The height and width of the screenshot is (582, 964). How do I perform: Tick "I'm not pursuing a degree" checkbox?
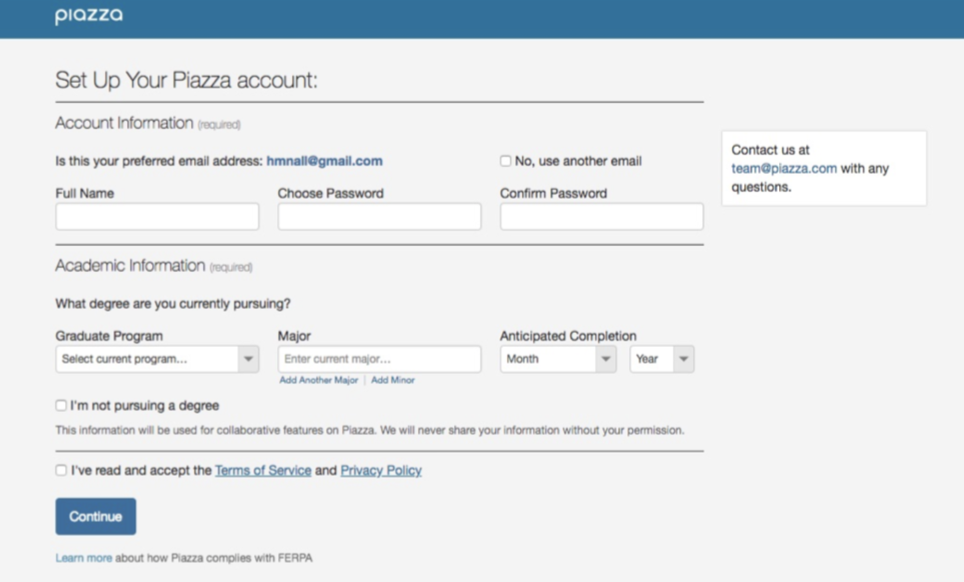(62, 406)
